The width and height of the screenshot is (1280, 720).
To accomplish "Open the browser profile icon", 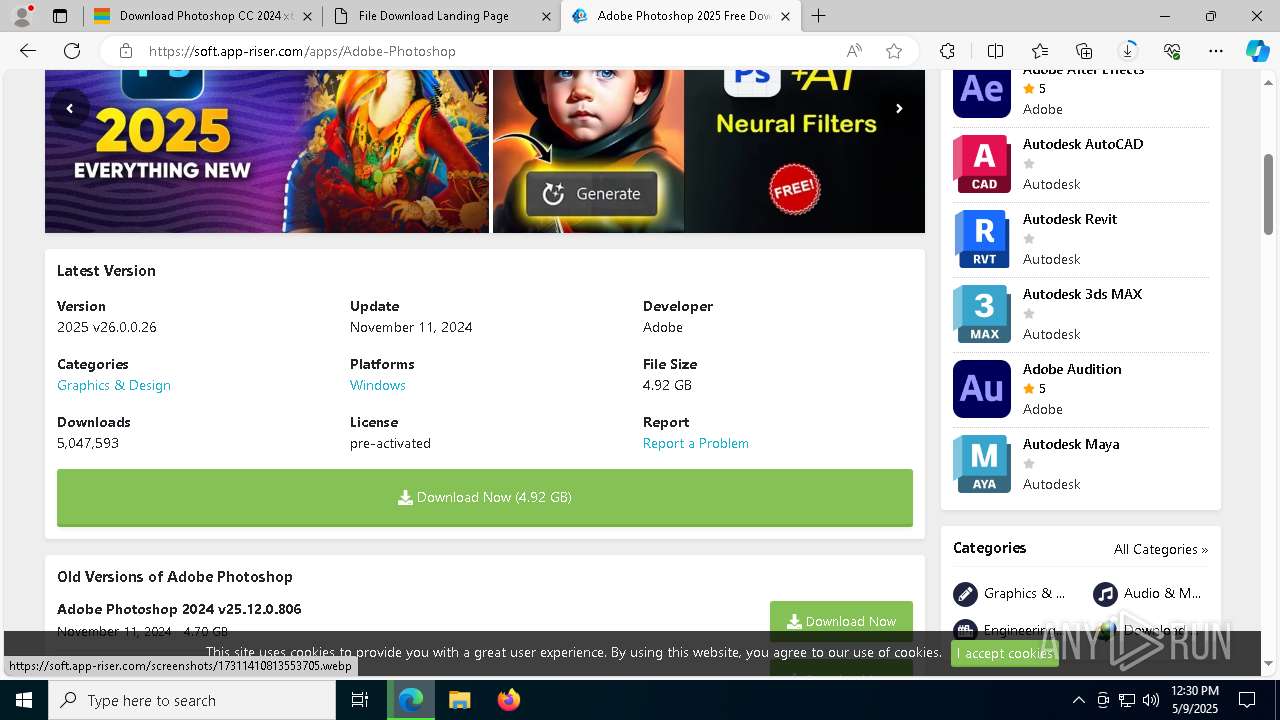I will click(x=21, y=16).
